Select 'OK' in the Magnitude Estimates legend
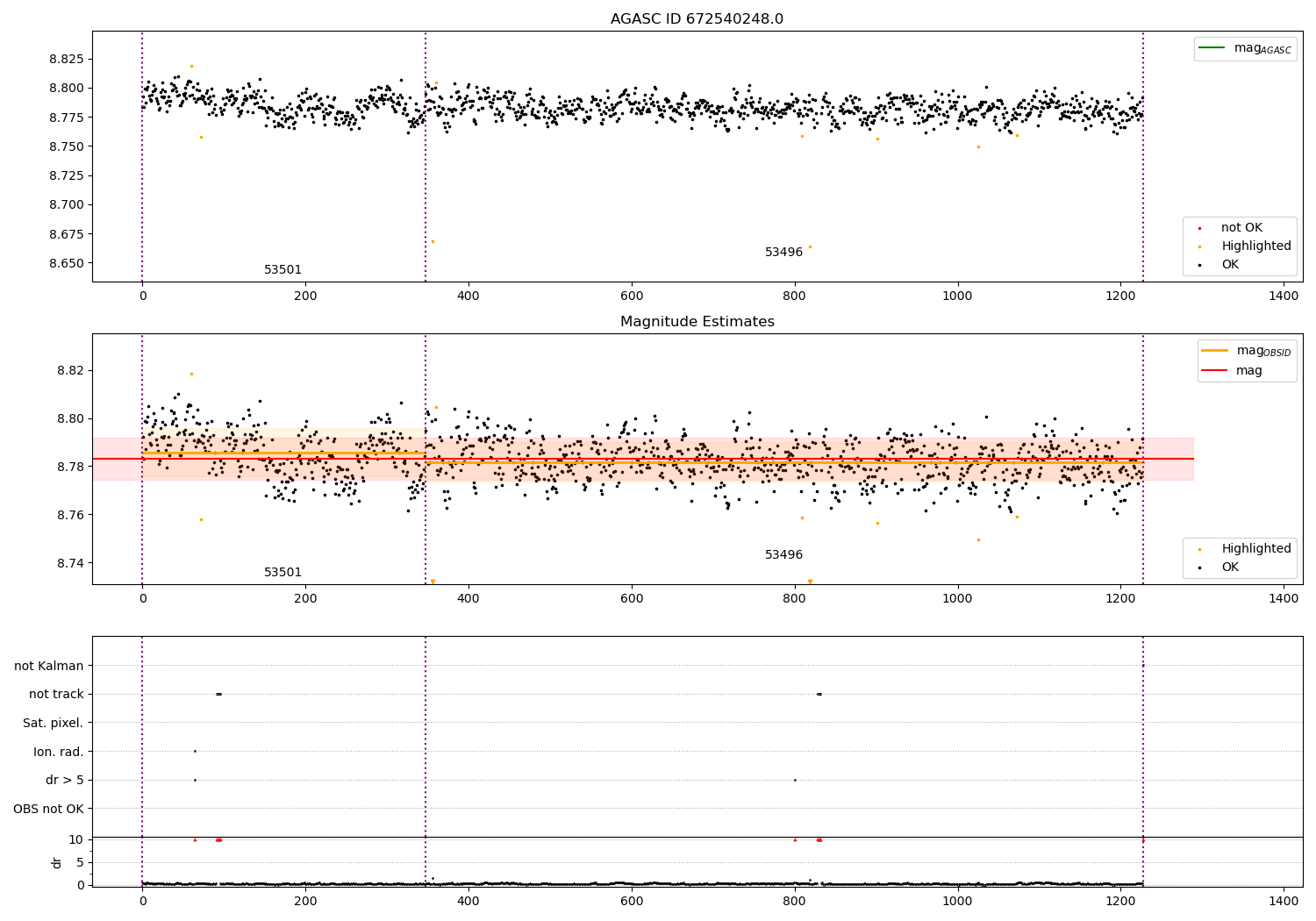Viewport: 1316px width, 921px height. tap(1218, 568)
